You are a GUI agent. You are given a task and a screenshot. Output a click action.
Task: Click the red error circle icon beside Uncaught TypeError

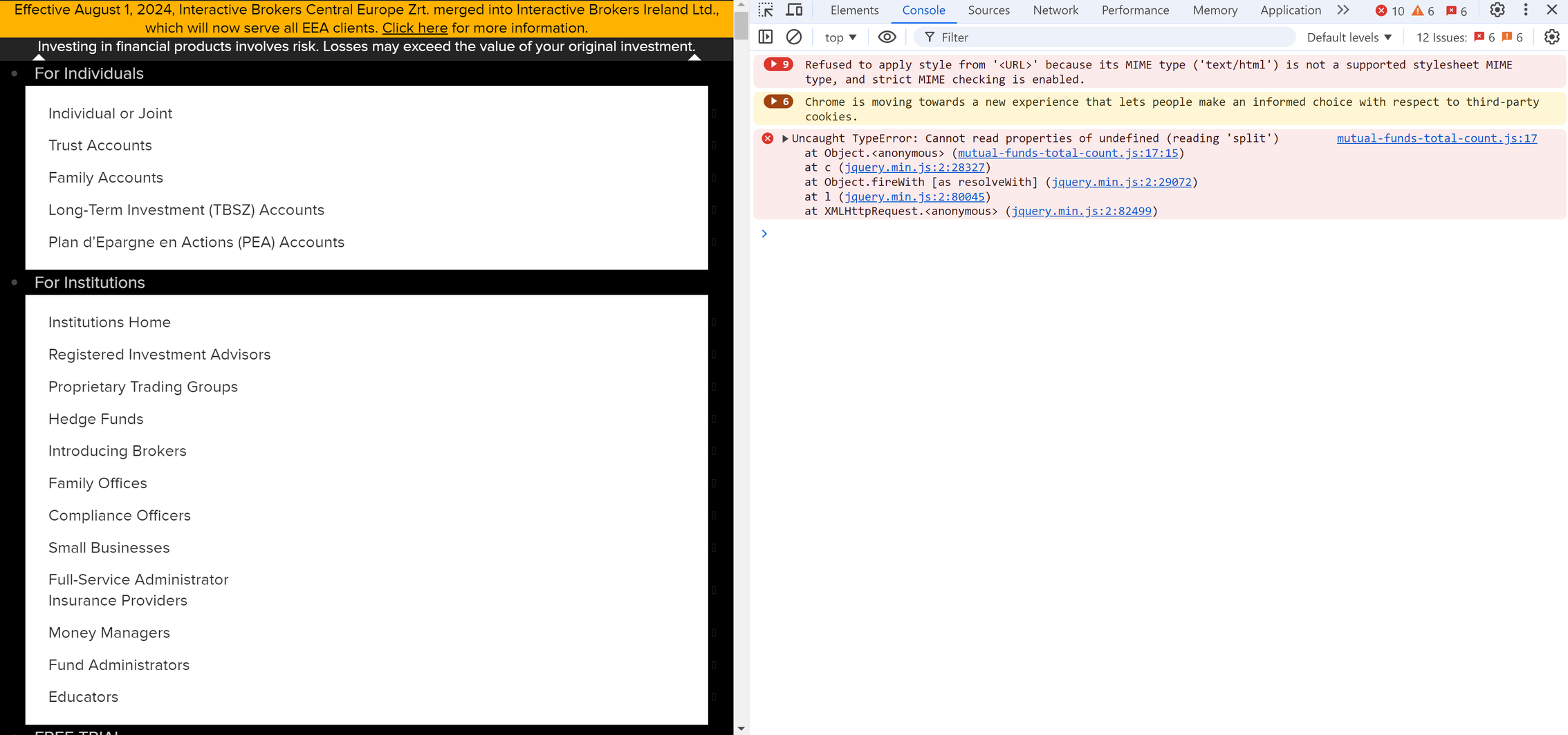click(x=768, y=138)
